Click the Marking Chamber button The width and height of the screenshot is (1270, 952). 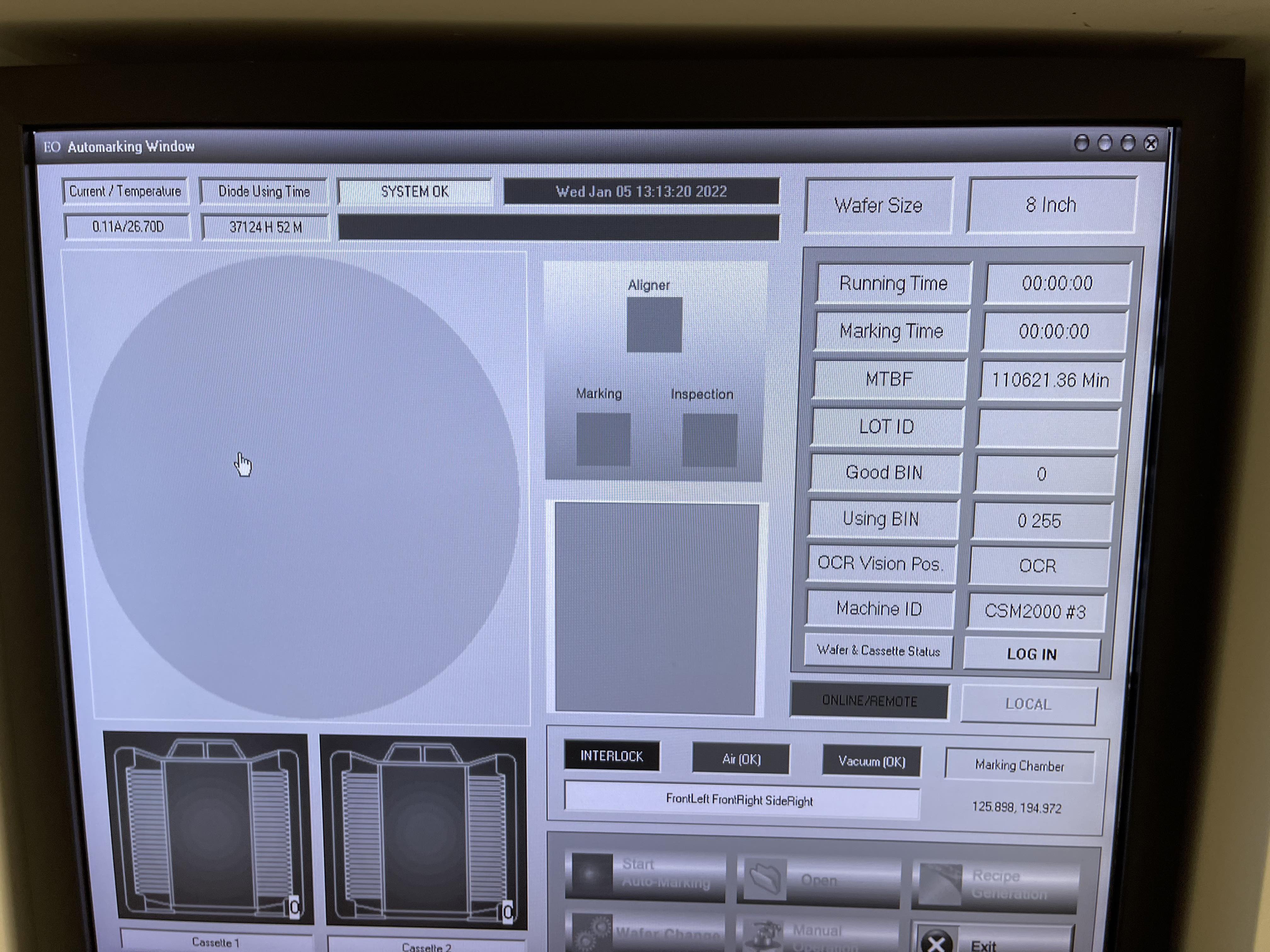pos(1020,766)
